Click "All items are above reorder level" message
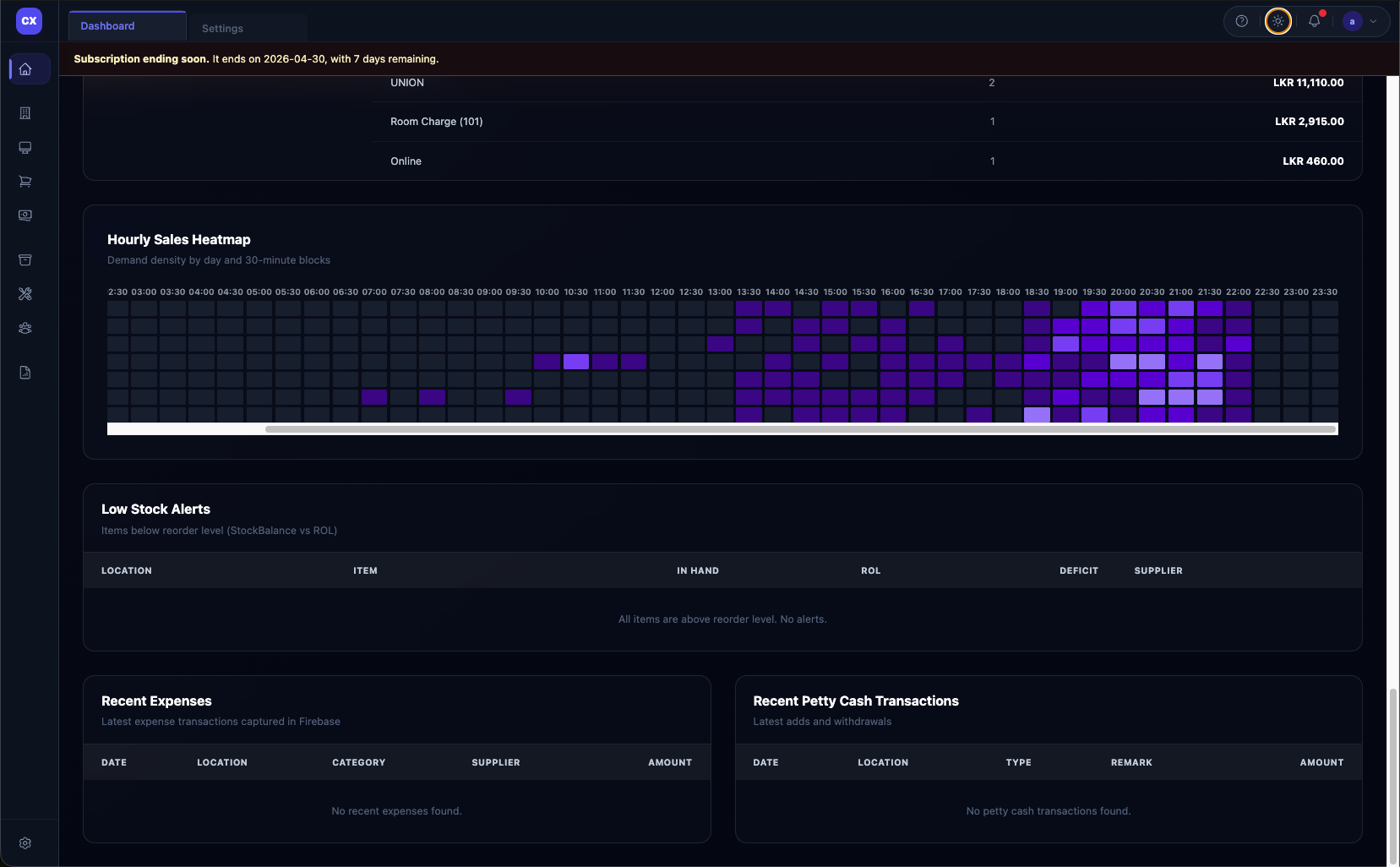Screen dimensions: 1400x867 click(722, 619)
